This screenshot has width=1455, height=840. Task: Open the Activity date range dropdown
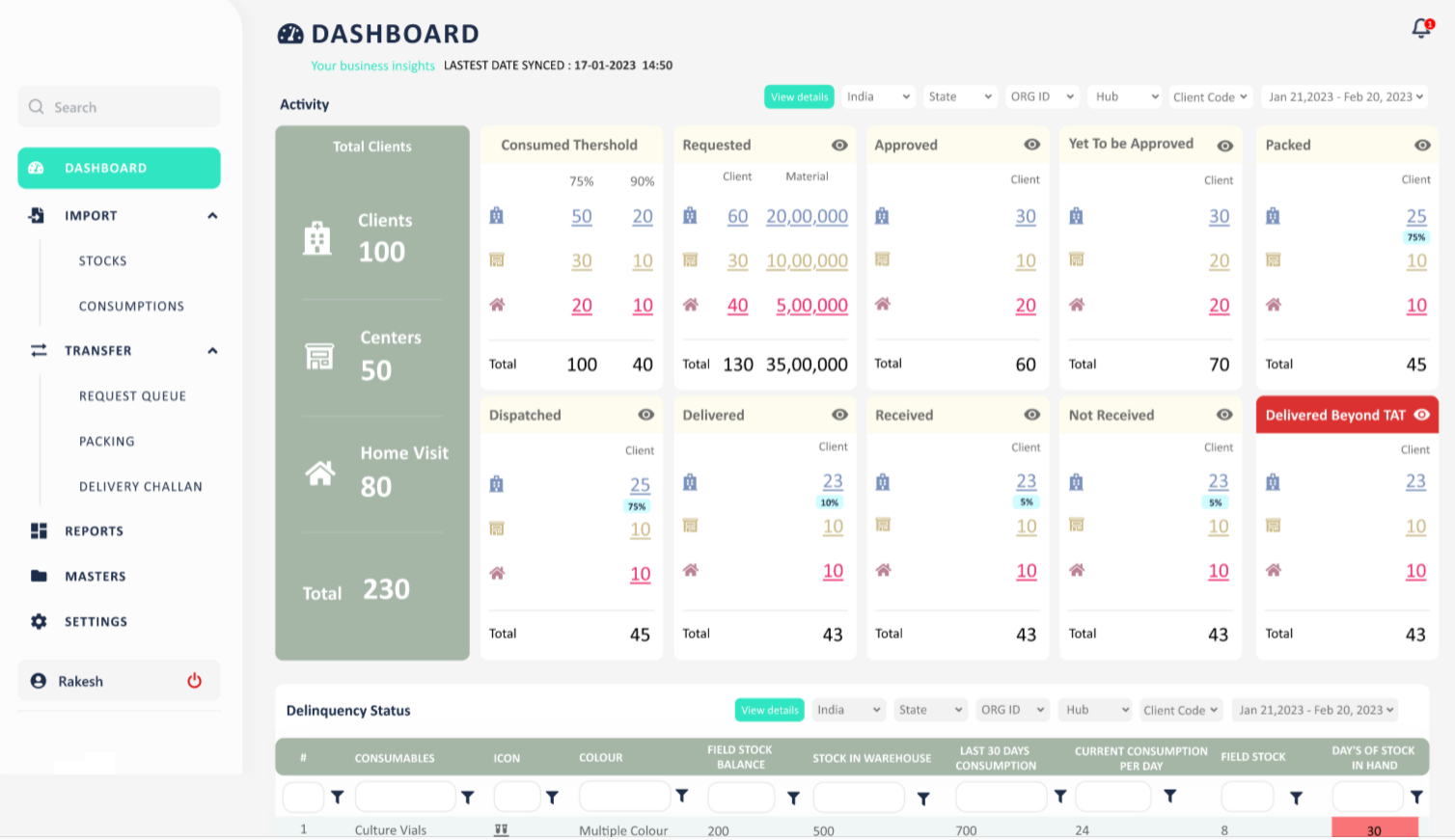(1344, 96)
